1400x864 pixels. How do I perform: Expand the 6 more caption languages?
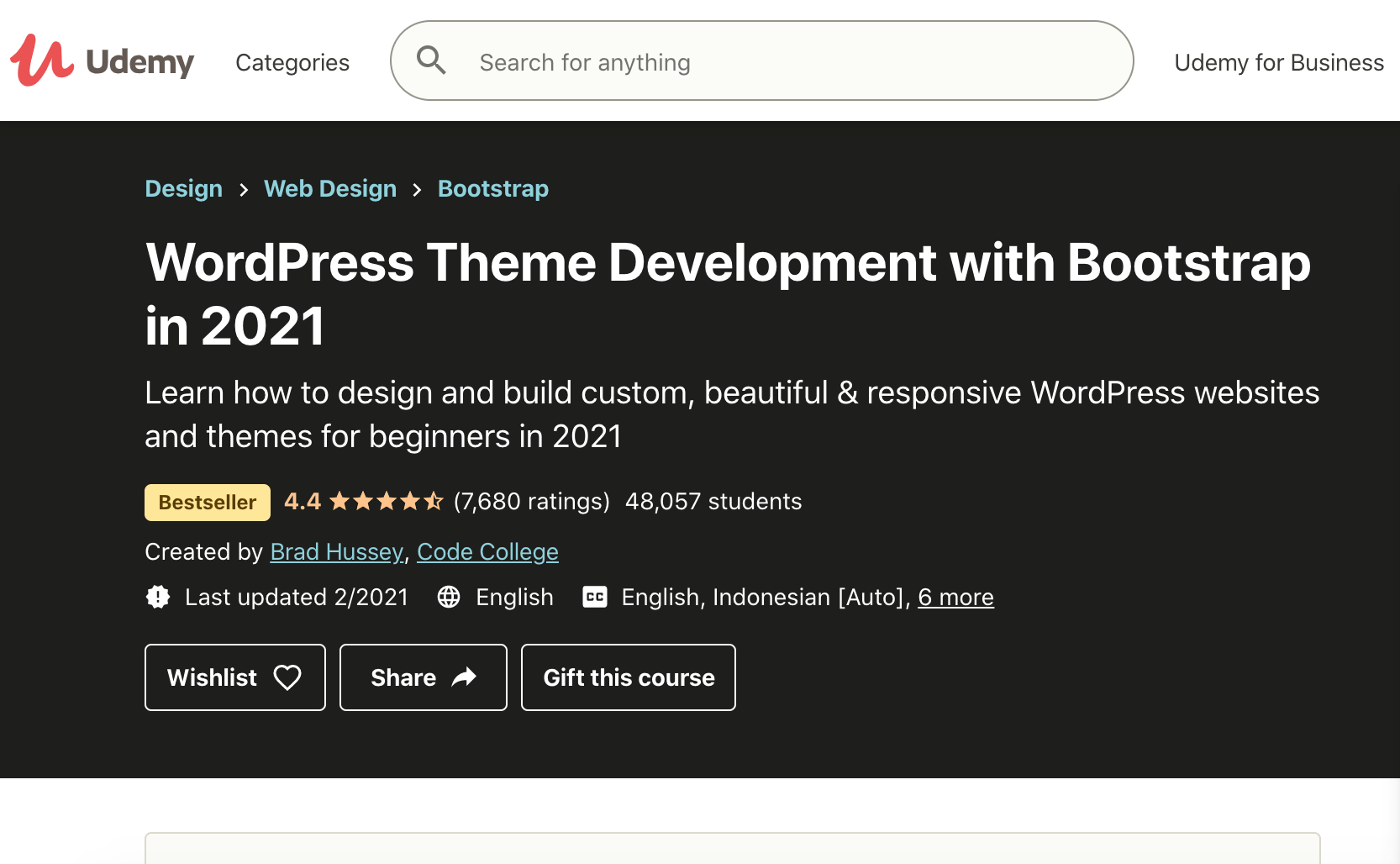[955, 597]
